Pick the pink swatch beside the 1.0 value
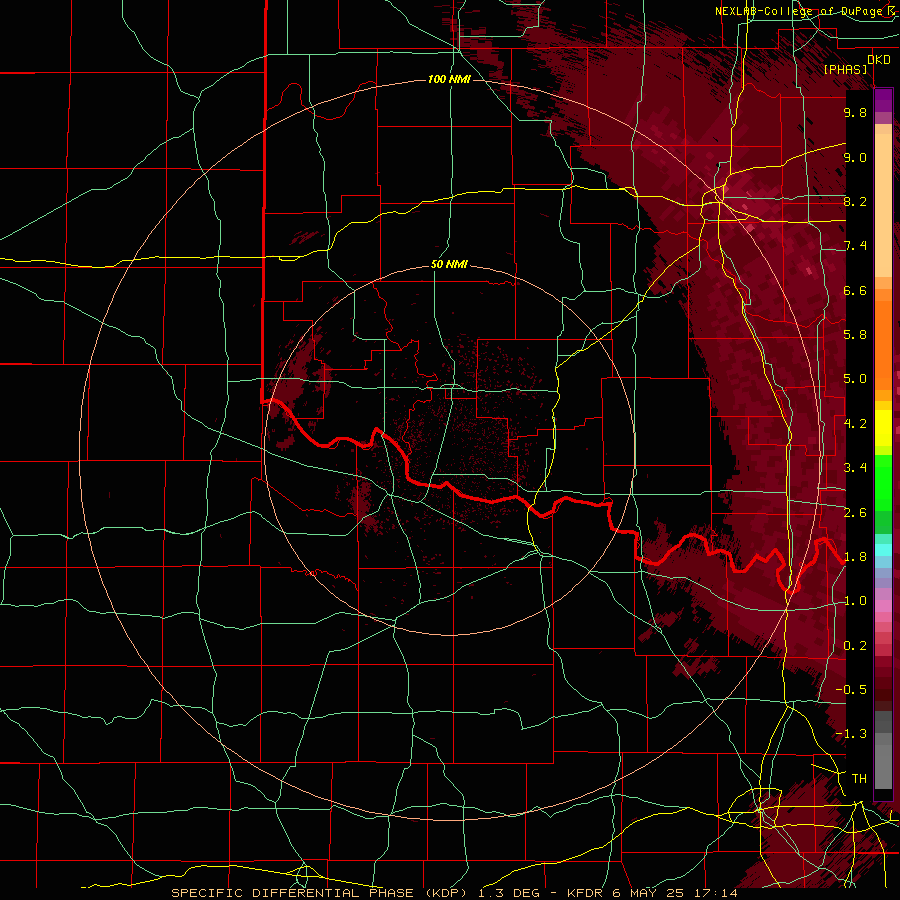Image resolution: width=900 pixels, height=900 pixels. coord(883,606)
